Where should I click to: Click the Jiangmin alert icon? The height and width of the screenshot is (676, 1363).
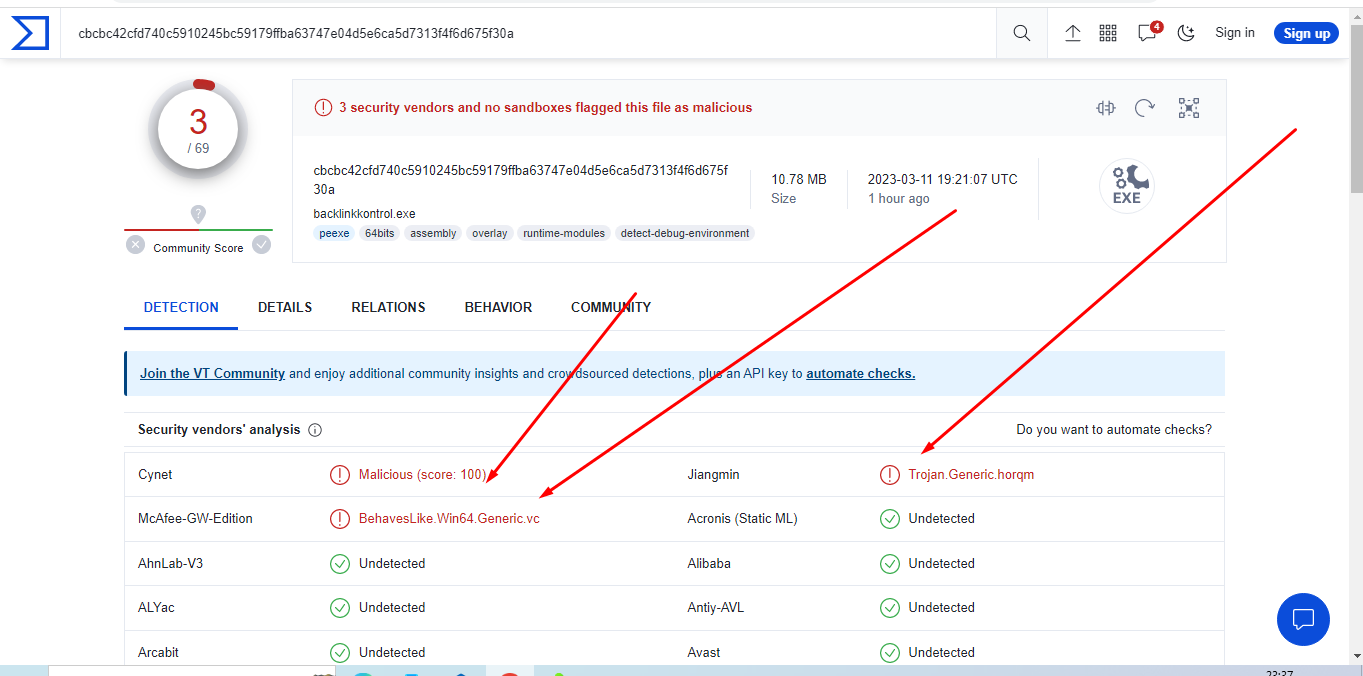click(890, 475)
